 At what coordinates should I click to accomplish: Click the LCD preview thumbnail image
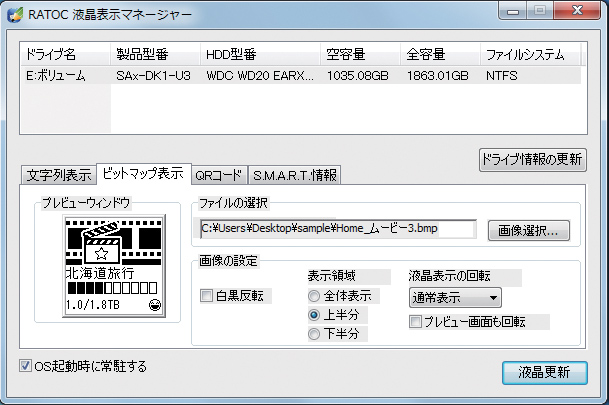tap(114, 266)
